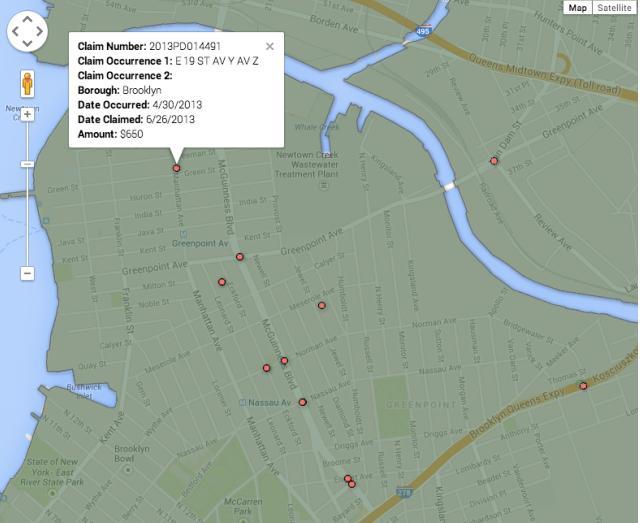Select lower marker near Engert Ave
This screenshot has height=523, width=640.
[x=352, y=484]
